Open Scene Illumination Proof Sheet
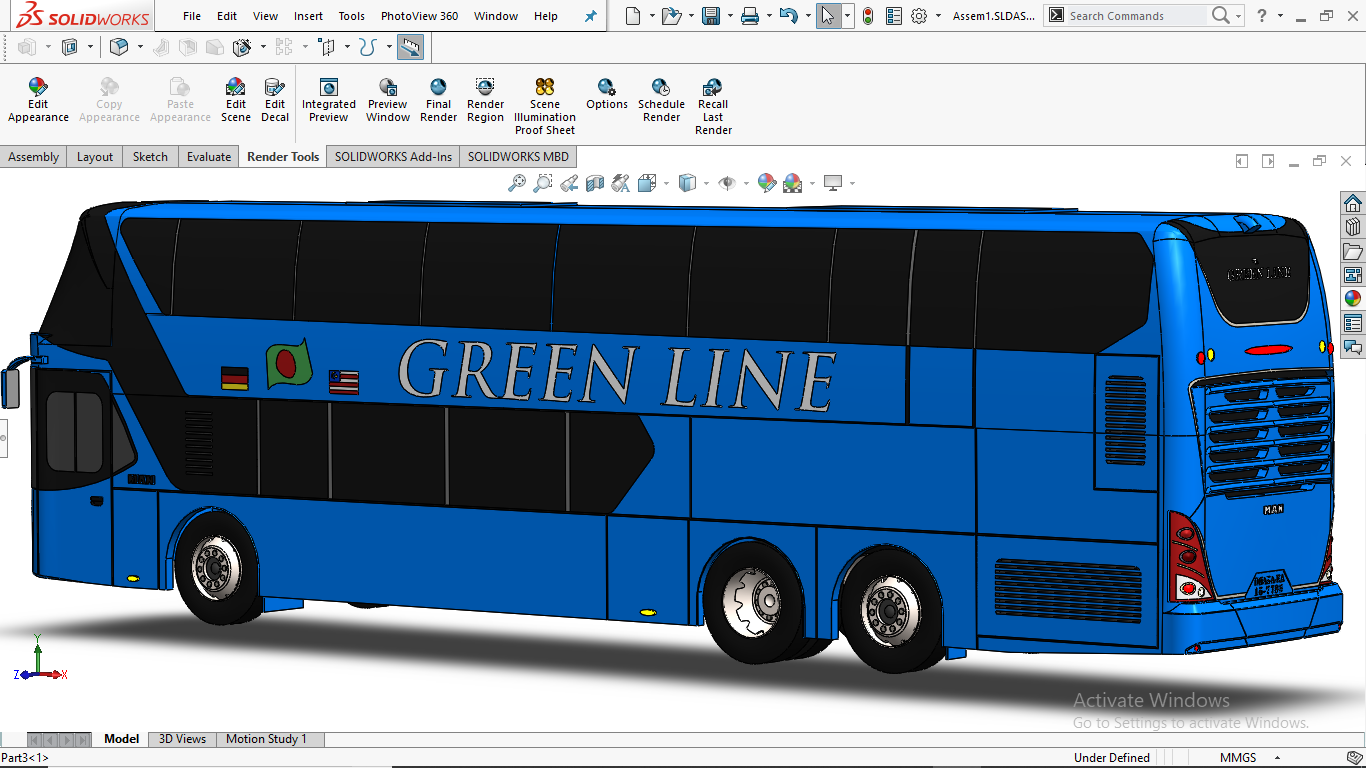 [545, 106]
